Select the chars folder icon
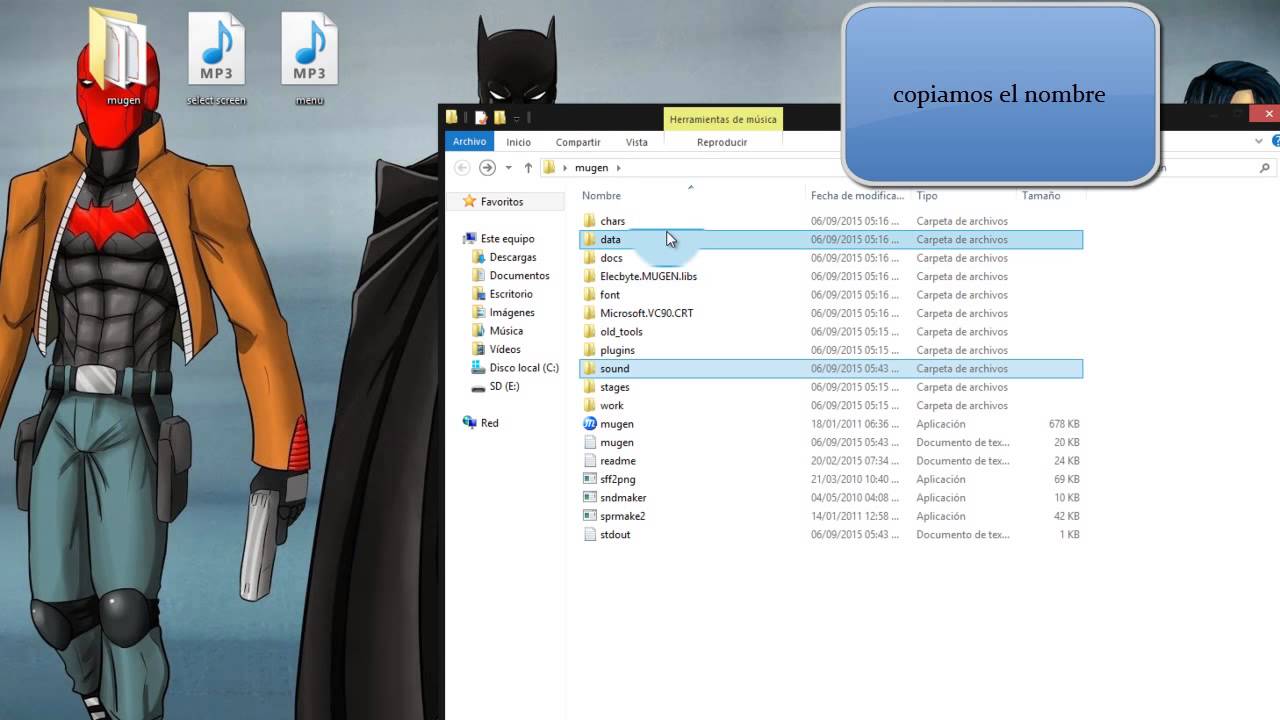This screenshot has width=1280, height=720. click(590, 221)
